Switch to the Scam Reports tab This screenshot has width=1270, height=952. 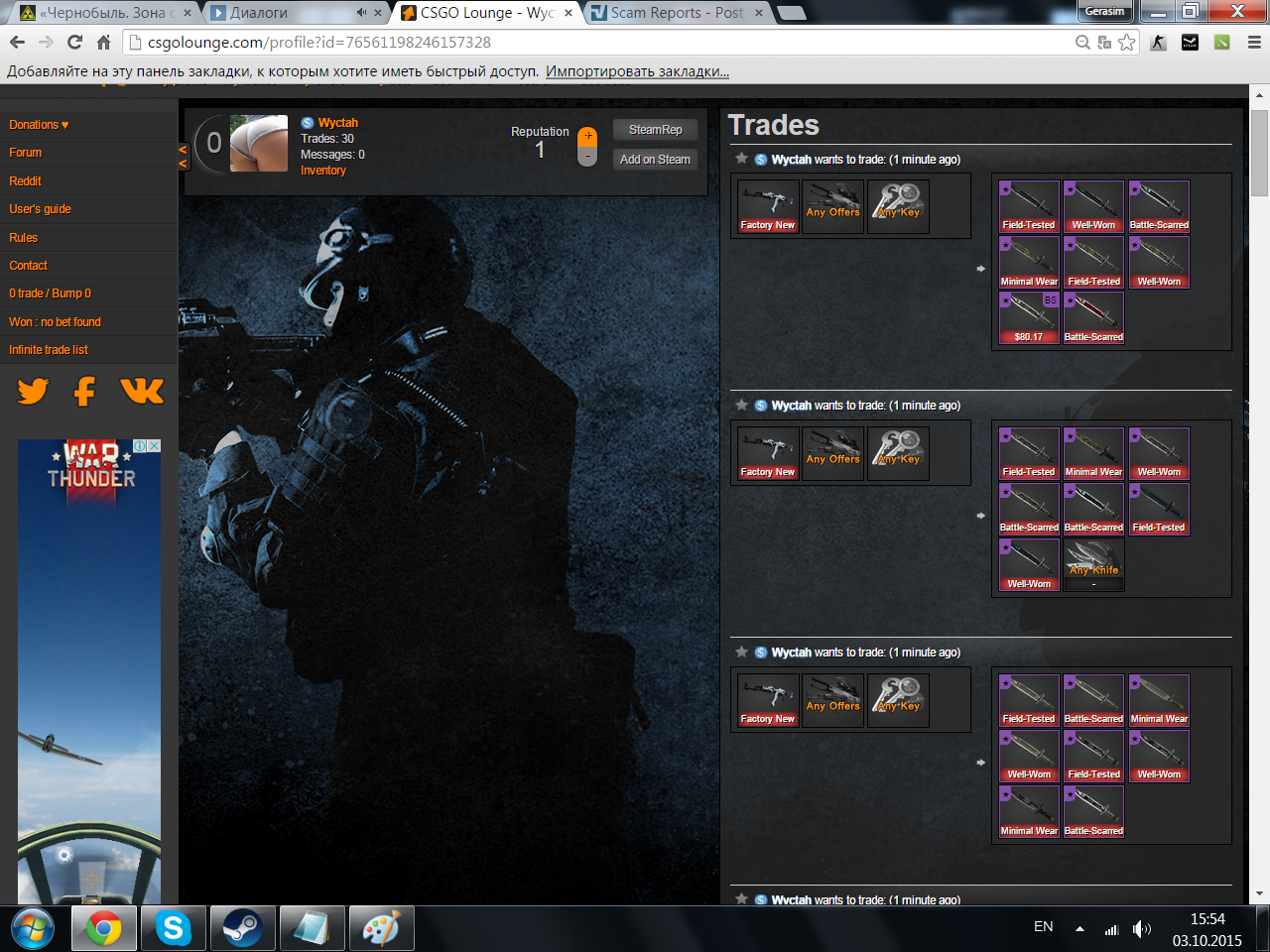pyautogui.click(x=677, y=13)
